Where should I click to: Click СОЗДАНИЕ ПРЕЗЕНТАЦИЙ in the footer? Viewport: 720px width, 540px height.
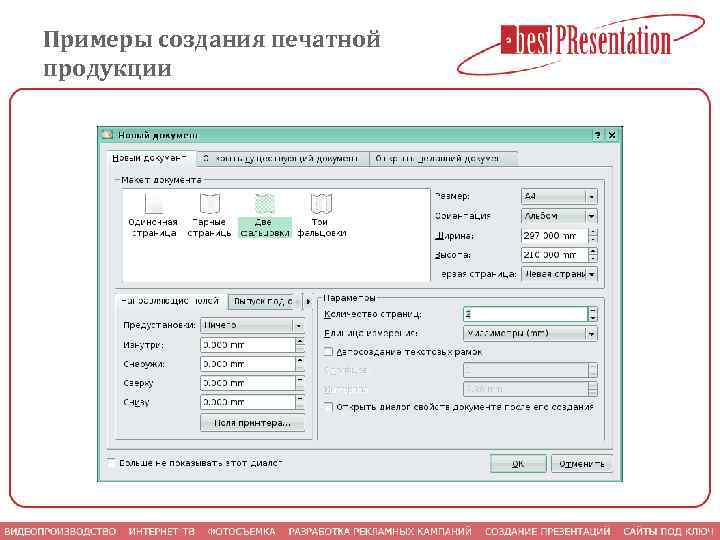547,531
